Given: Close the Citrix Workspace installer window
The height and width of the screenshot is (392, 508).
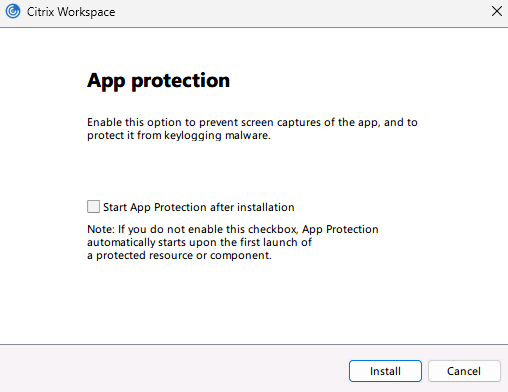Looking at the screenshot, I should pos(496,11).
